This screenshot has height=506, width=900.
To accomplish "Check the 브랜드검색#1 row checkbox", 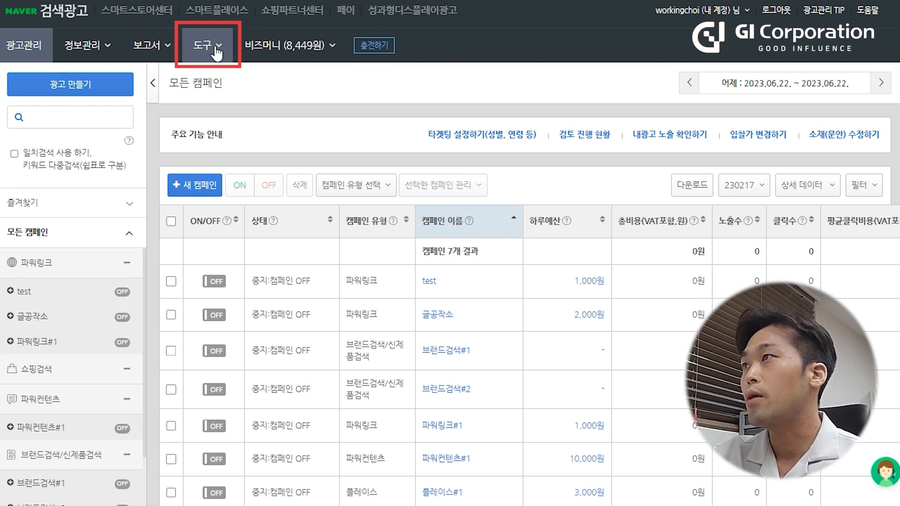I will tap(171, 351).
